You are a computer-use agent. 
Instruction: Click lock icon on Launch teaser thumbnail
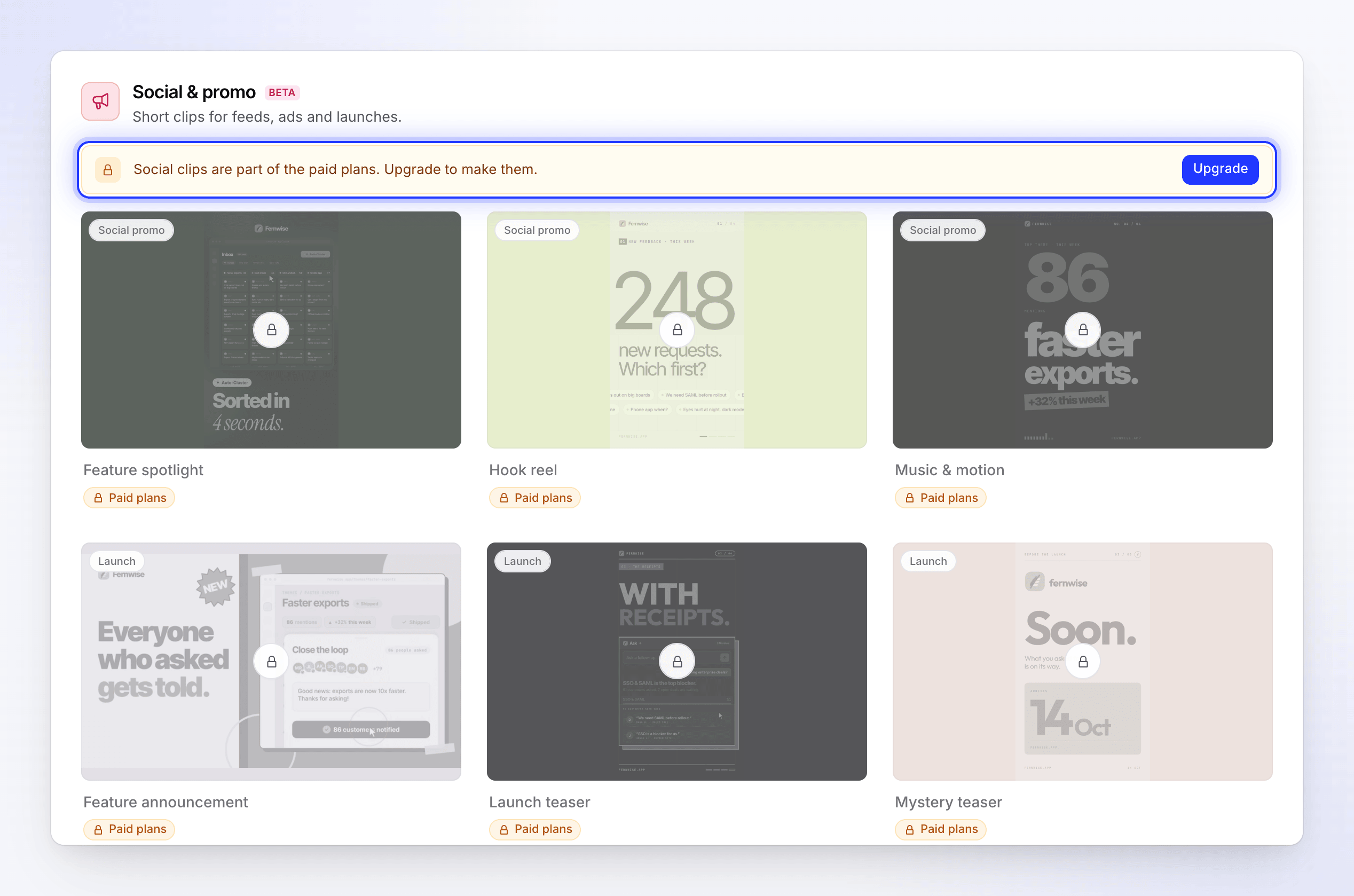coord(677,661)
